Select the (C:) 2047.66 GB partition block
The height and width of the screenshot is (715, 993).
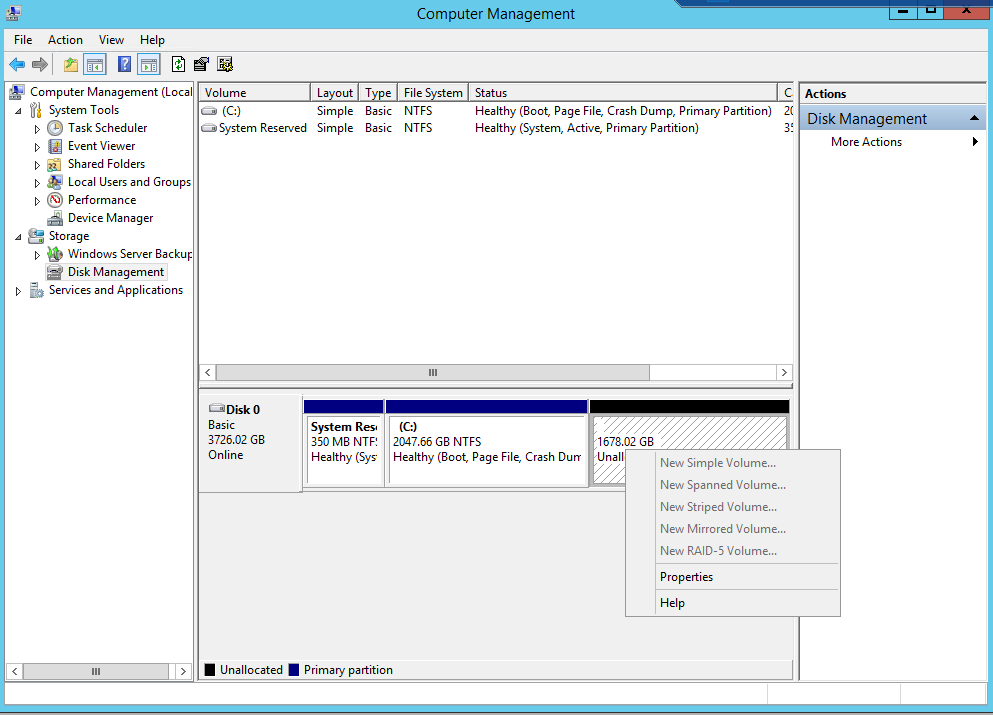[x=486, y=443]
